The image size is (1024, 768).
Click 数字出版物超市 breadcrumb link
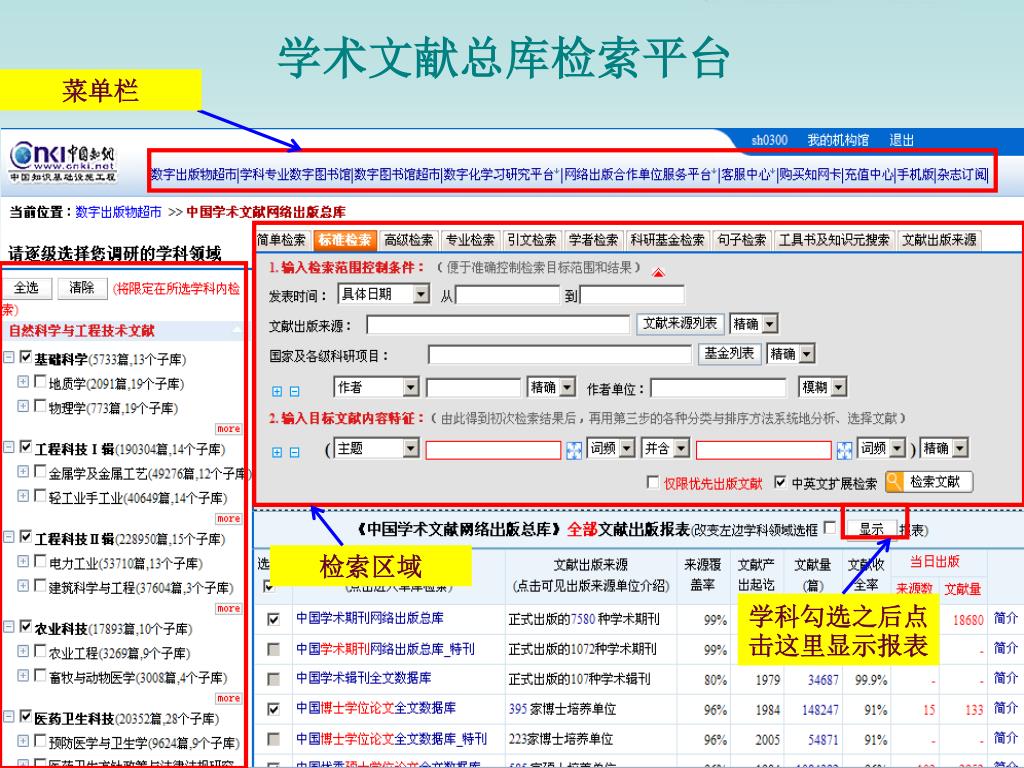pyautogui.click(x=118, y=212)
